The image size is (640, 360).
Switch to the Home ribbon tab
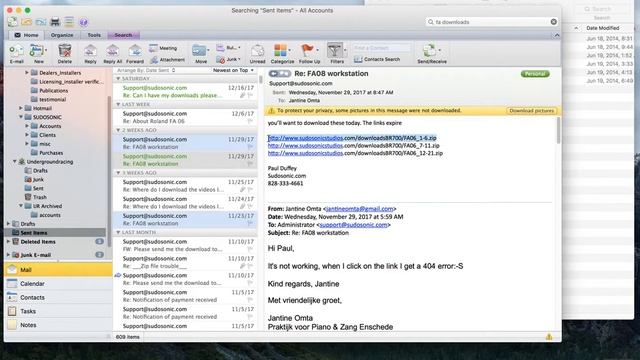[27, 36]
